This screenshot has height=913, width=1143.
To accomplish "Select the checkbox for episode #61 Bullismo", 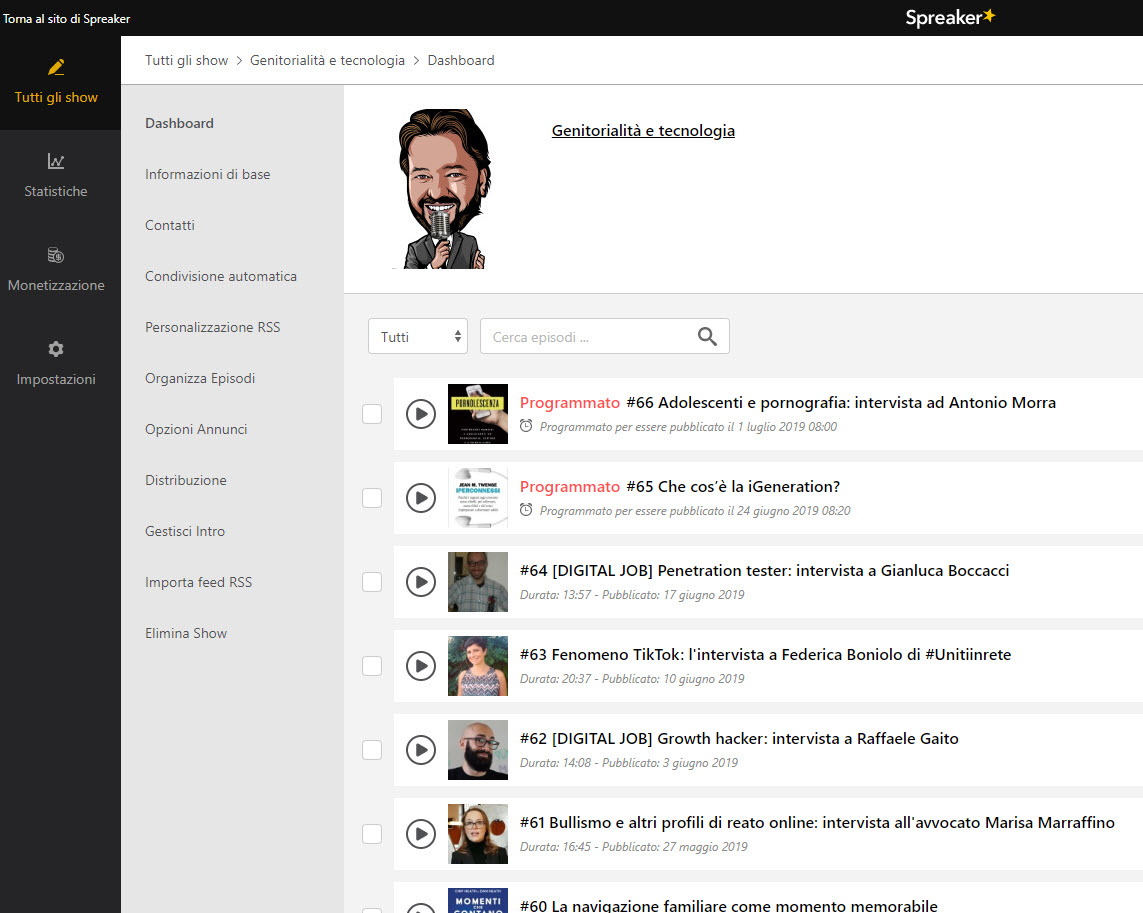I will (372, 834).
